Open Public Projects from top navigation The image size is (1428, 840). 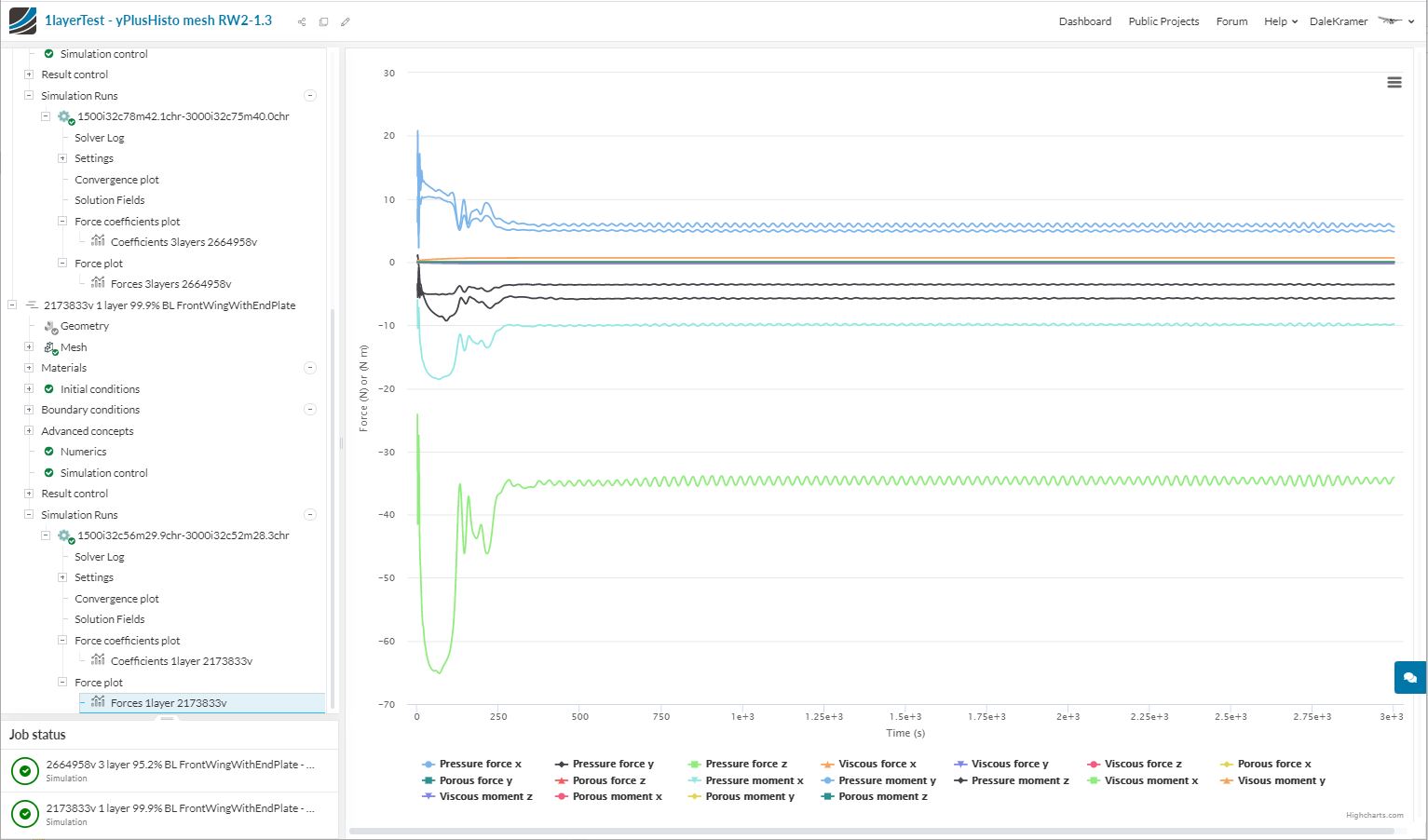click(1163, 21)
